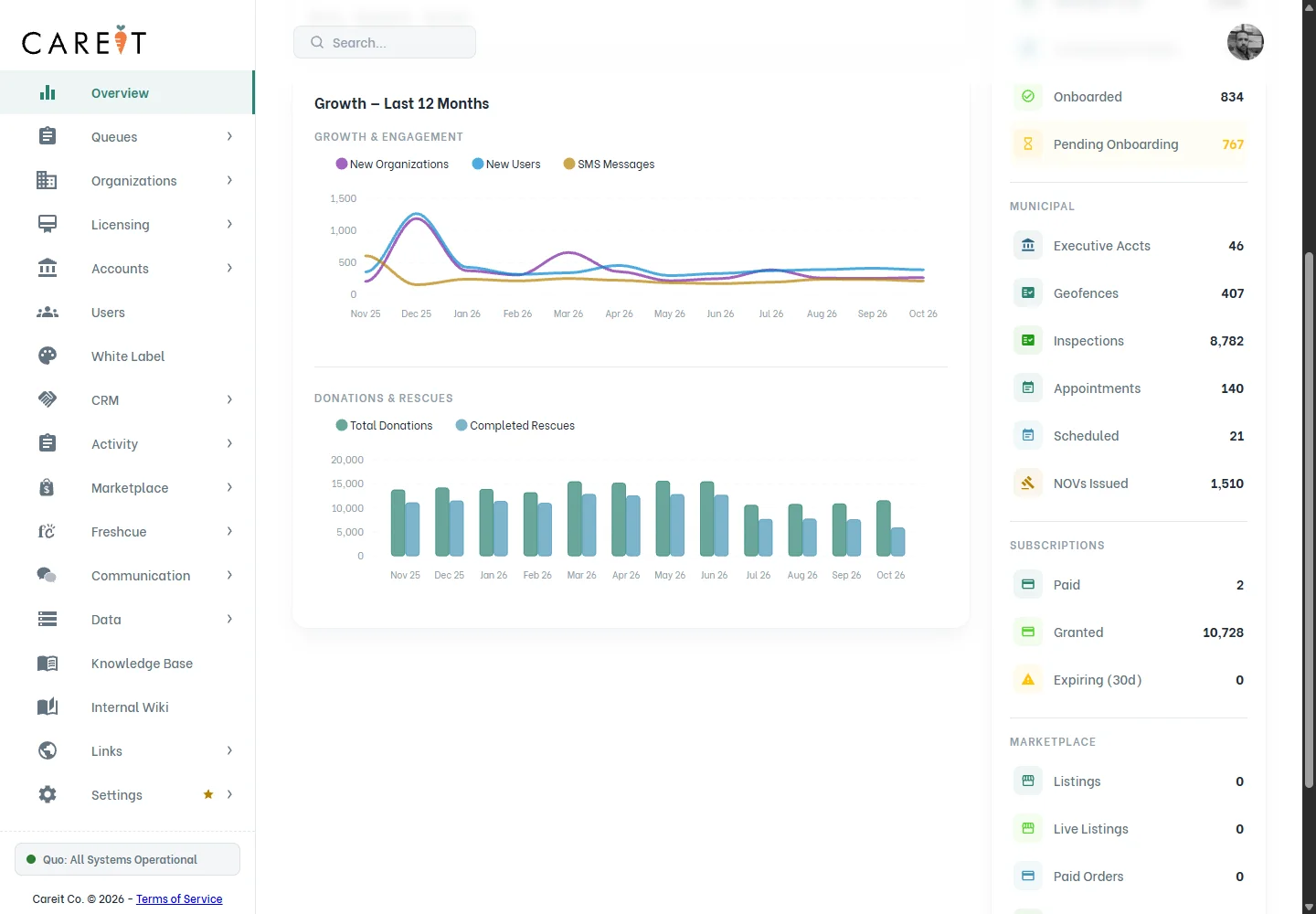Image resolution: width=1316 pixels, height=914 pixels.
Task: Expand the Settings menu chevron
Action: pyautogui.click(x=229, y=794)
